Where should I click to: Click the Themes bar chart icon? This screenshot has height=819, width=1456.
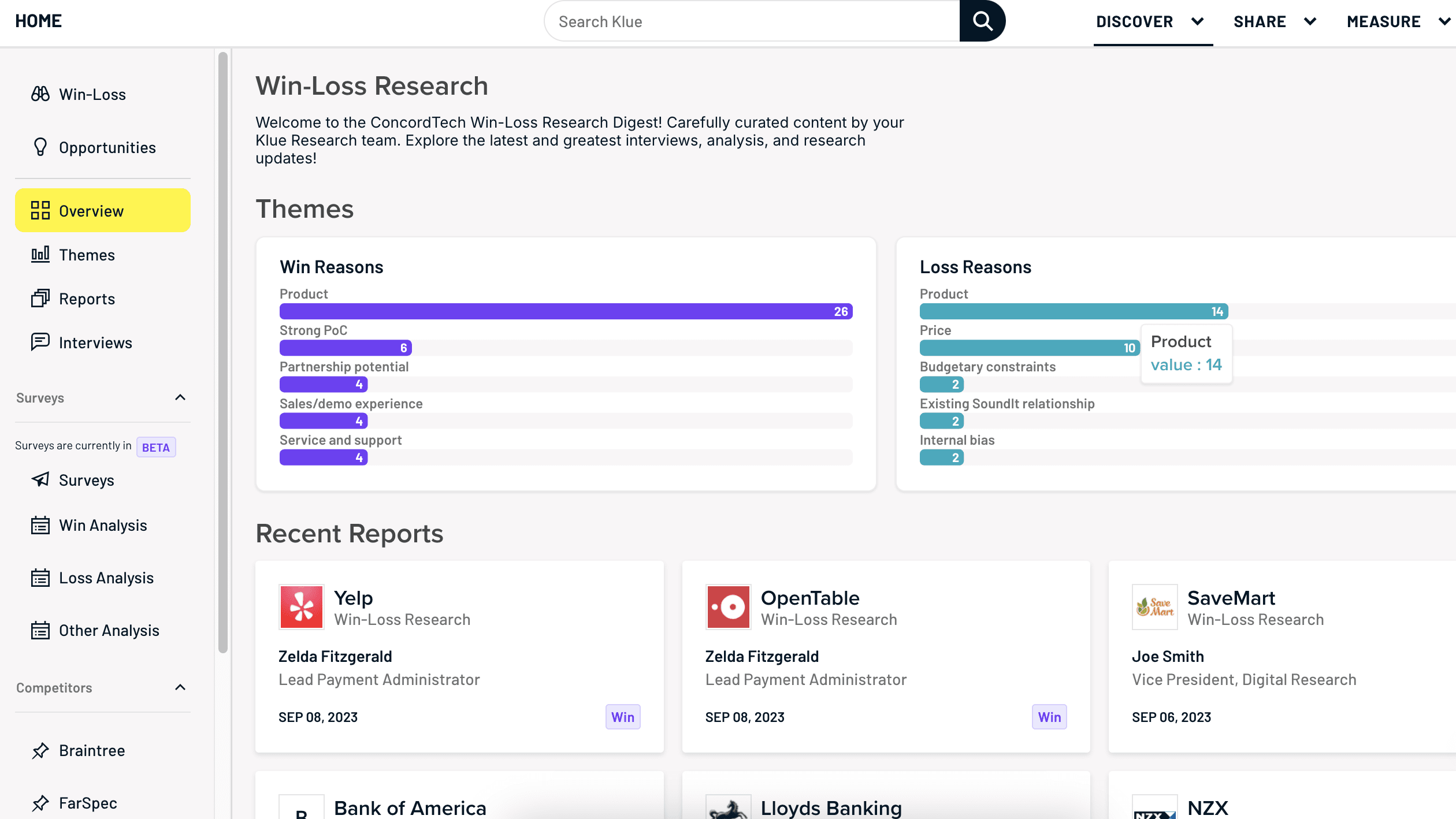(x=40, y=255)
